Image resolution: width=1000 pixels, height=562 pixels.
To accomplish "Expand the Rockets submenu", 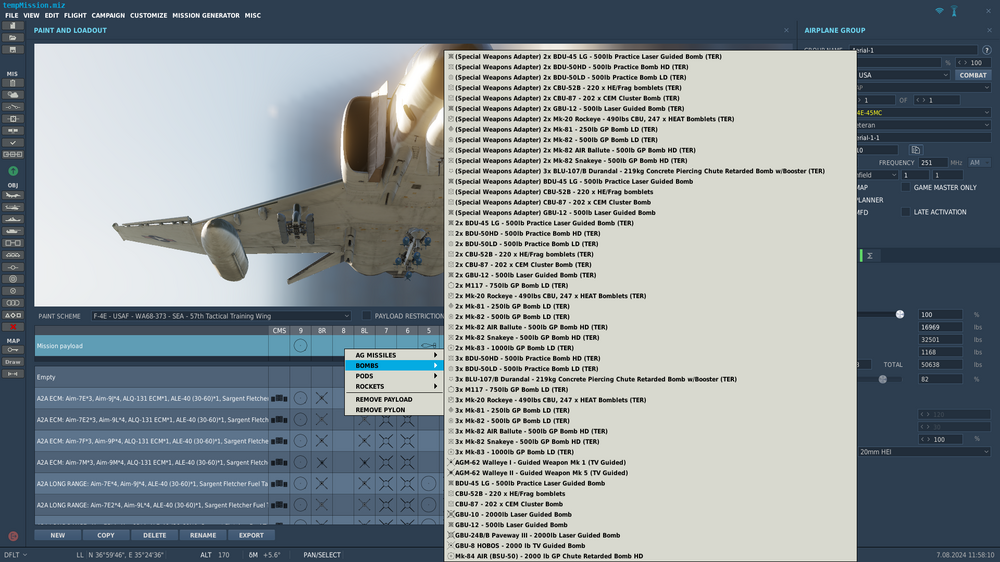I will pos(393,387).
